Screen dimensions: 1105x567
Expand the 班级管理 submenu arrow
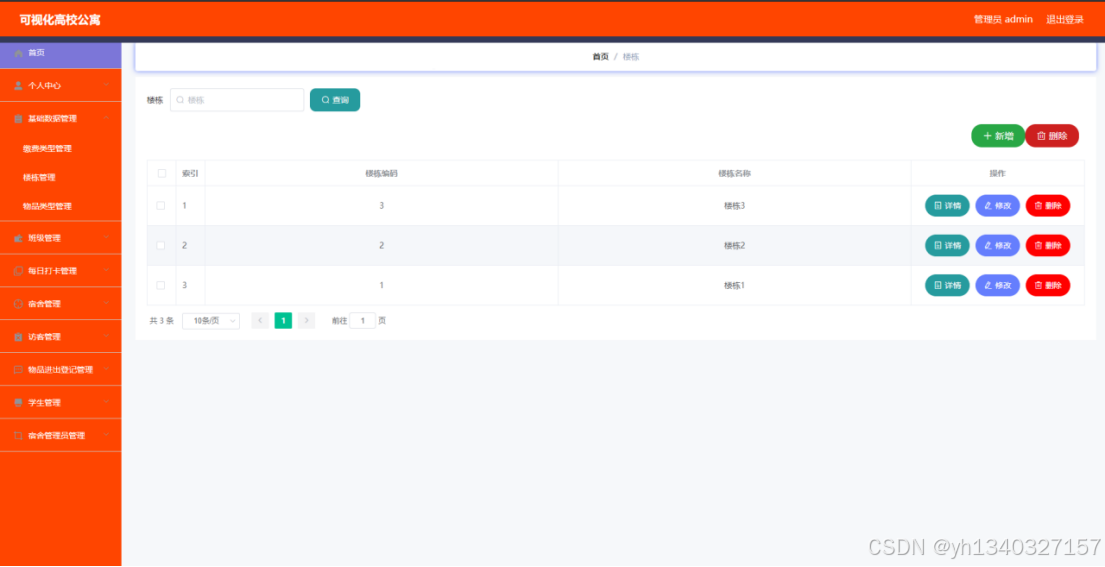point(106,238)
